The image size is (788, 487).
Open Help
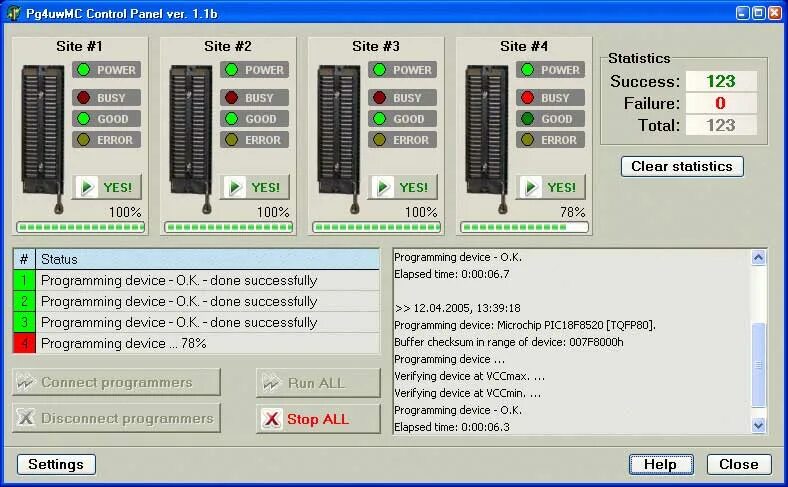pyautogui.click(x=661, y=464)
